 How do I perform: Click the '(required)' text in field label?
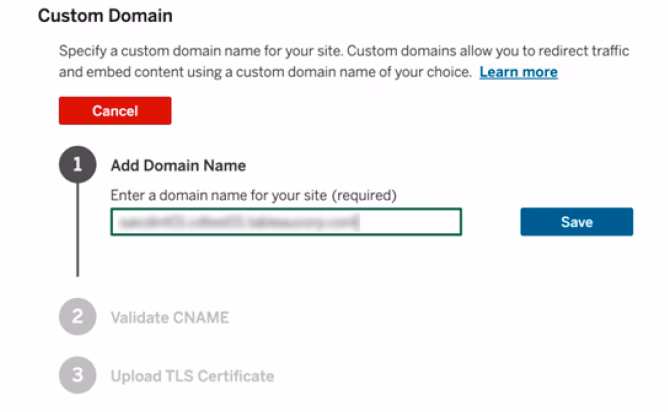click(364, 195)
